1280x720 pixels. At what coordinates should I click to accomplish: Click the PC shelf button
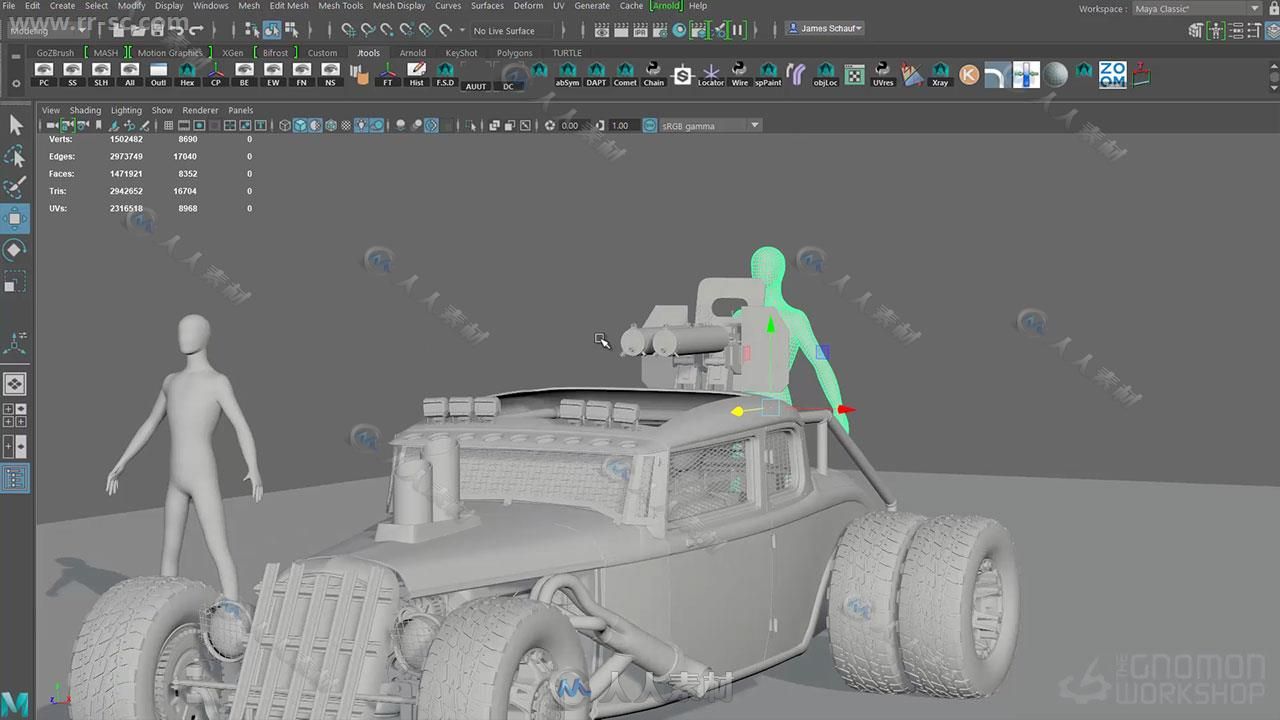pos(44,74)
